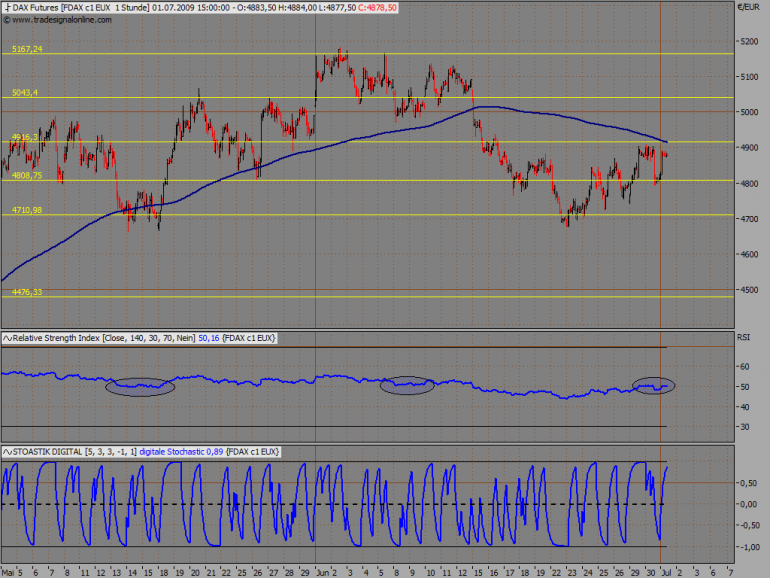Open the www.tradesignalonline.com link
770x578 pixels.
62,20
